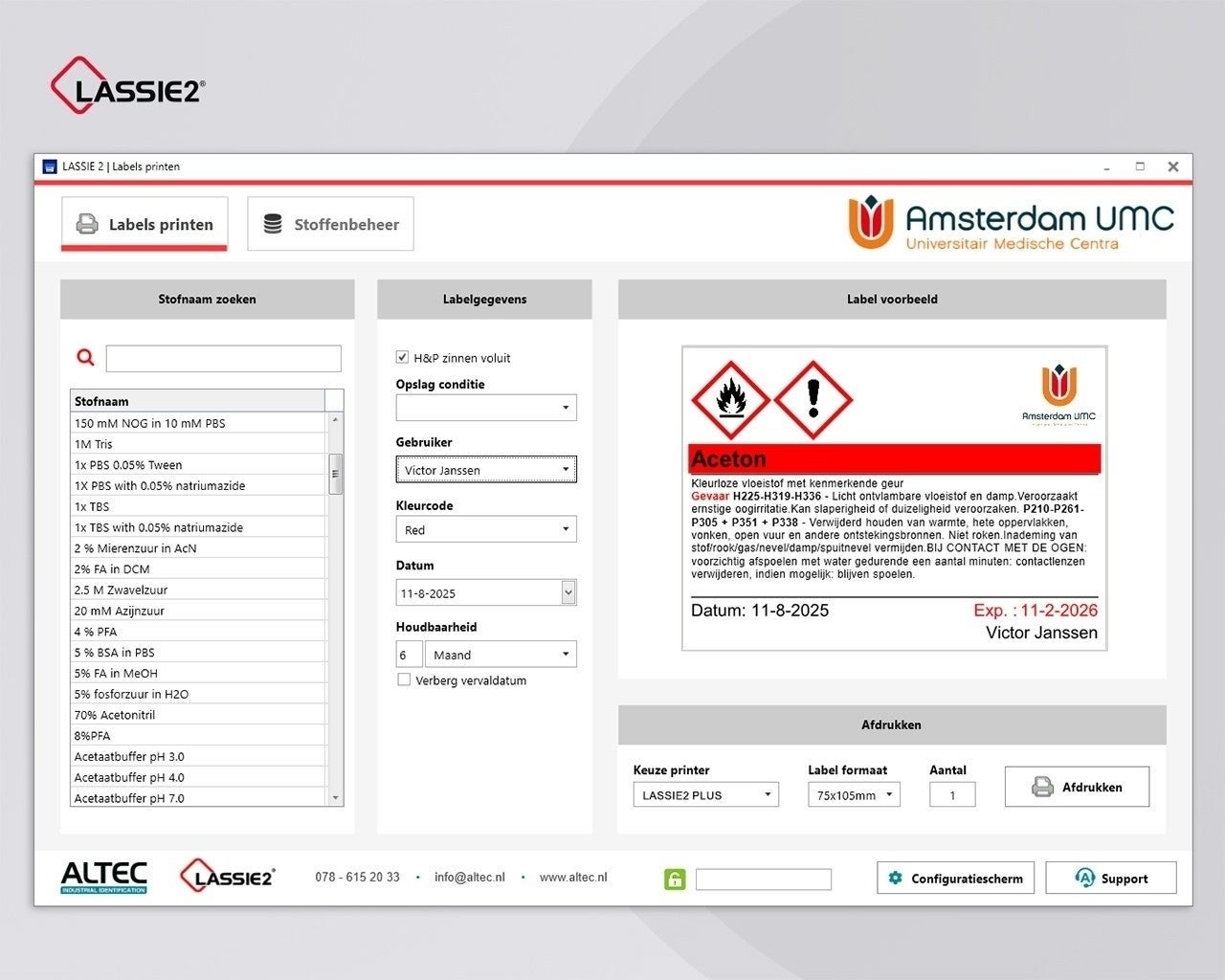This screenshot has width=1225, height=980.
Task: Click the Amsterdam UMC tulip logo
Action: coord(870,222)
